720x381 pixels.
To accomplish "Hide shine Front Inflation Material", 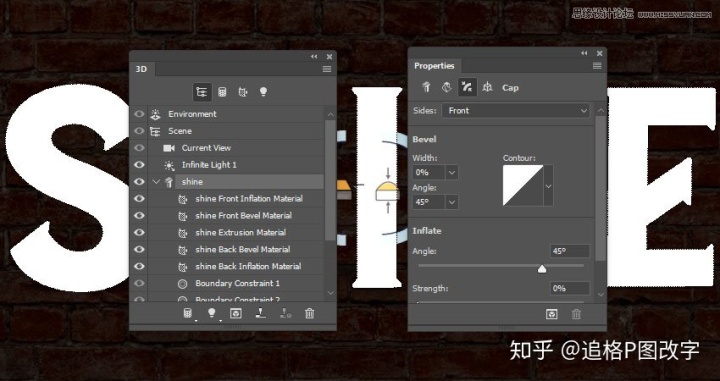I will point(139,199).
